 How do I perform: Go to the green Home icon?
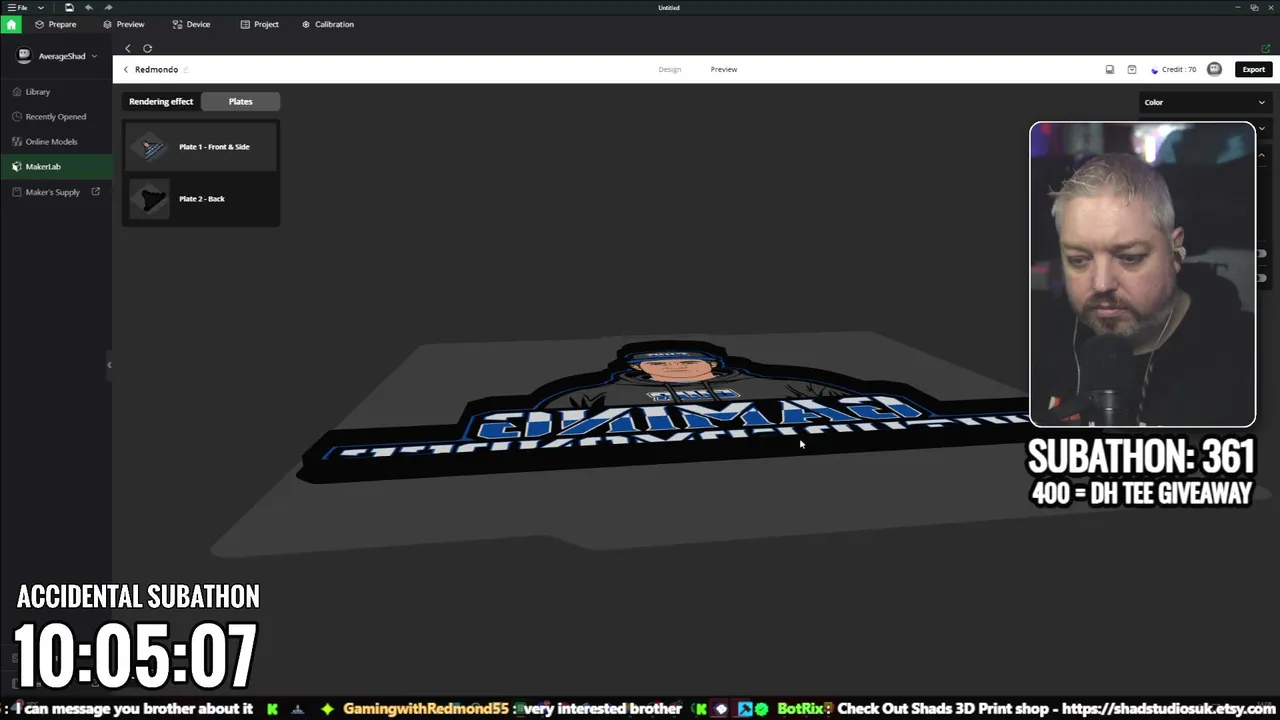(11, 24)
